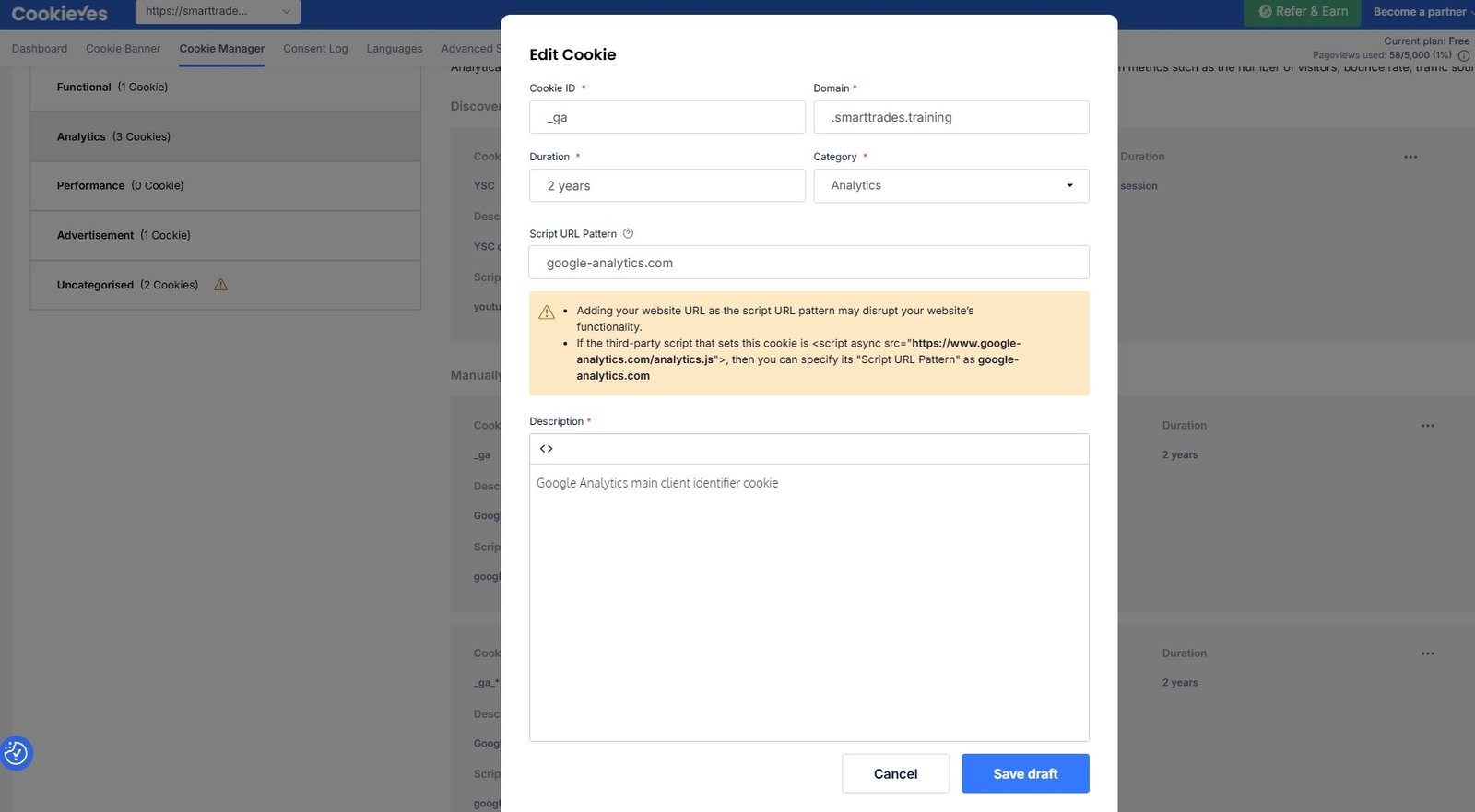Click the session duration value for YSC
The image size is (1475, 812).
click(x=1139, y=186)
